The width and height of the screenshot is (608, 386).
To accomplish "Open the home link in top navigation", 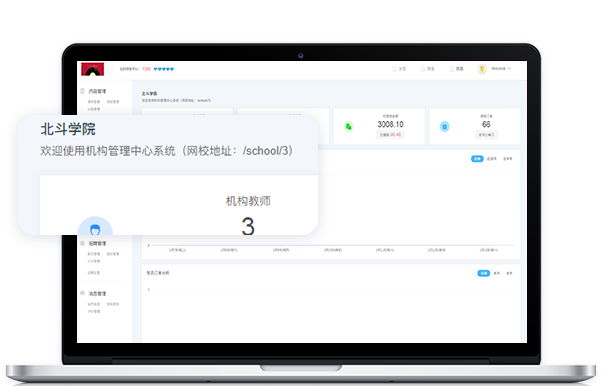I will click(399, 69).
